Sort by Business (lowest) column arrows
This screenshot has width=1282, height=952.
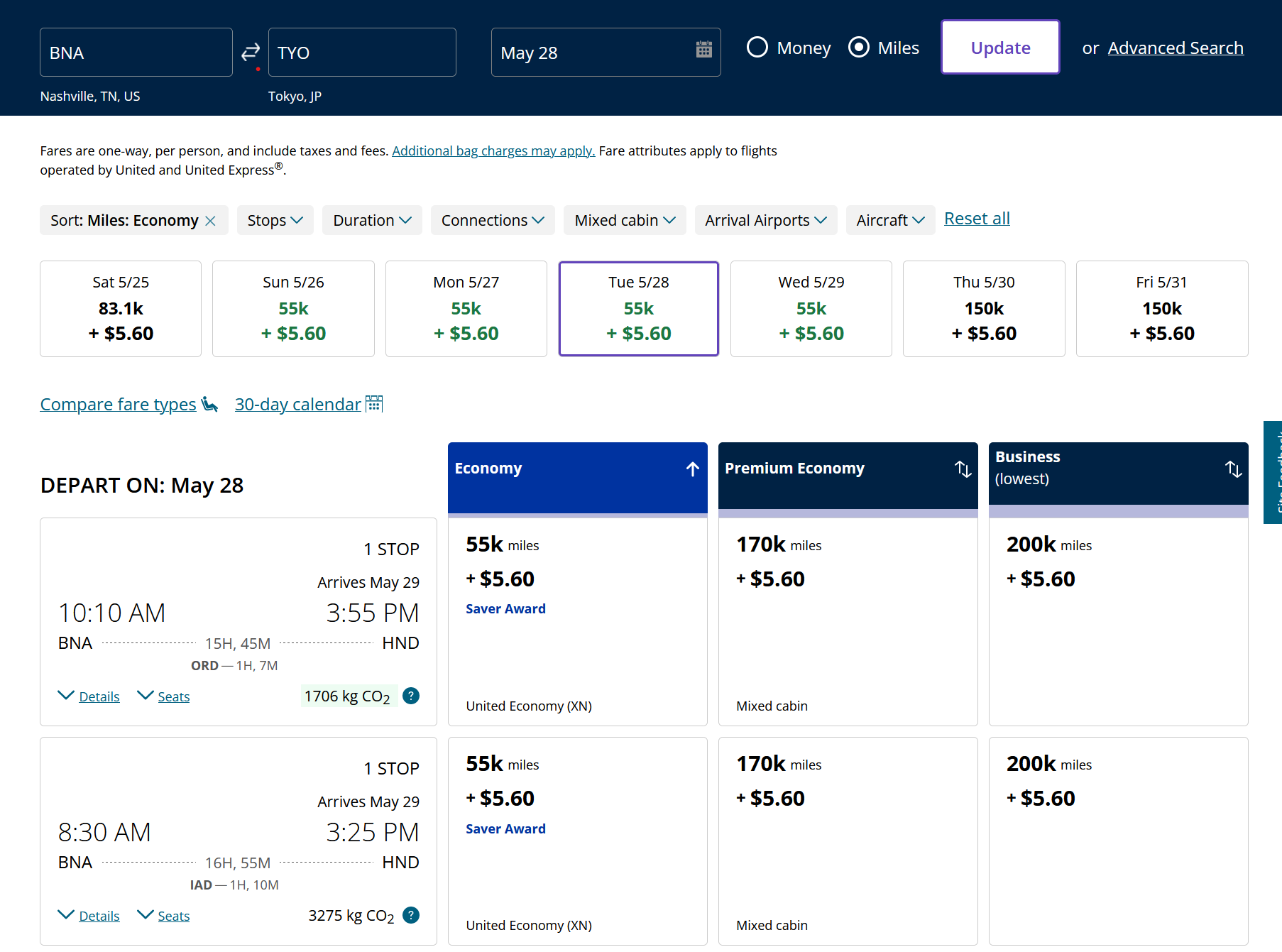point(1233,469)
